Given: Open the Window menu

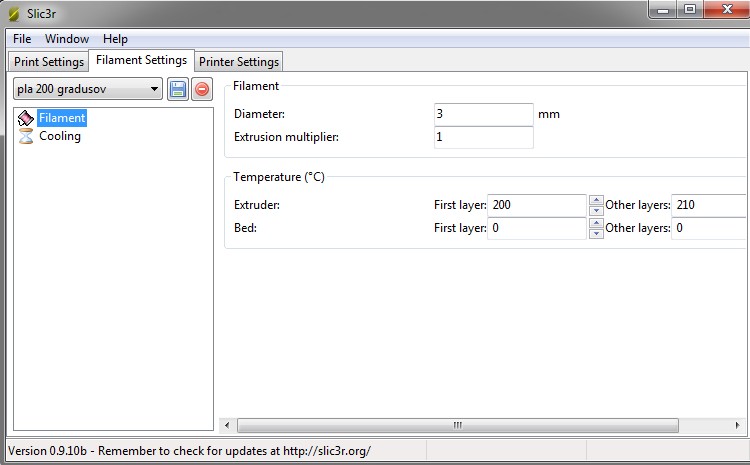Looking at the screenshot, I should [67, 39].
